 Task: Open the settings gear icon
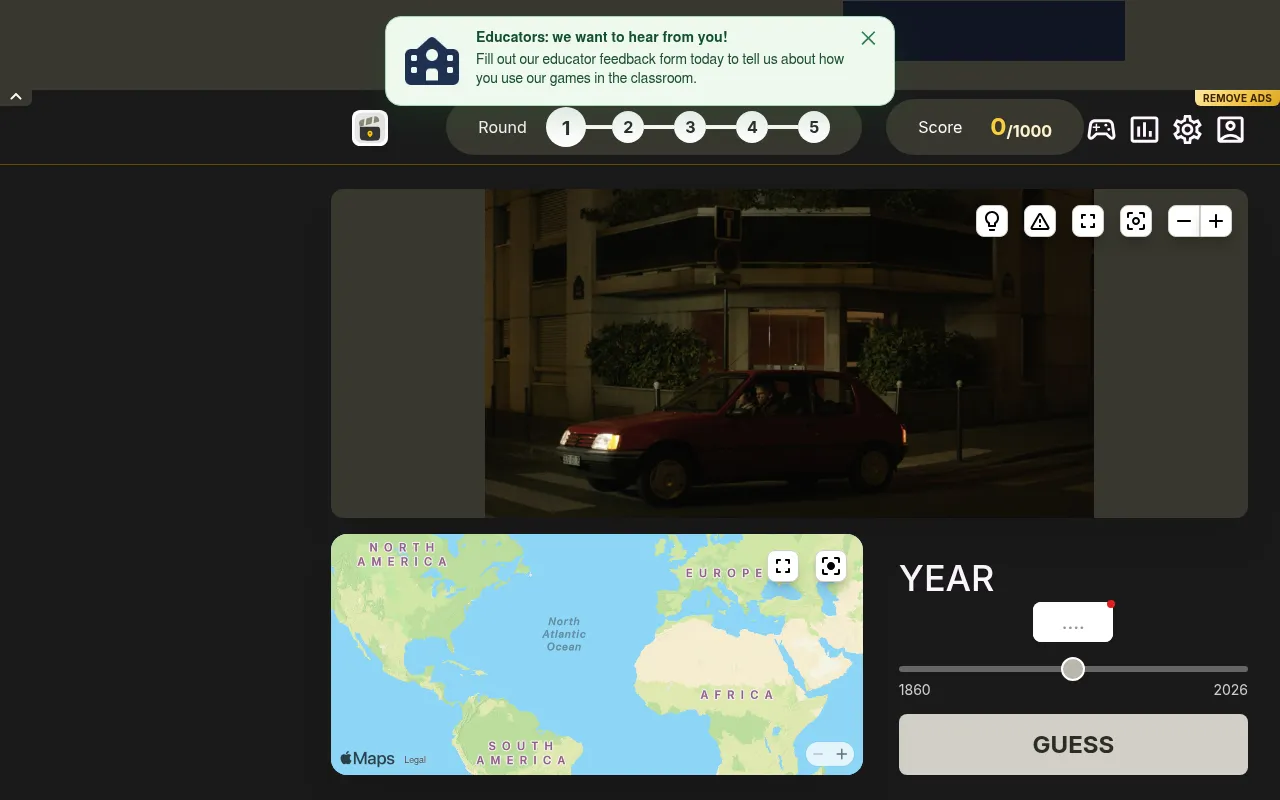point(1187,129)
